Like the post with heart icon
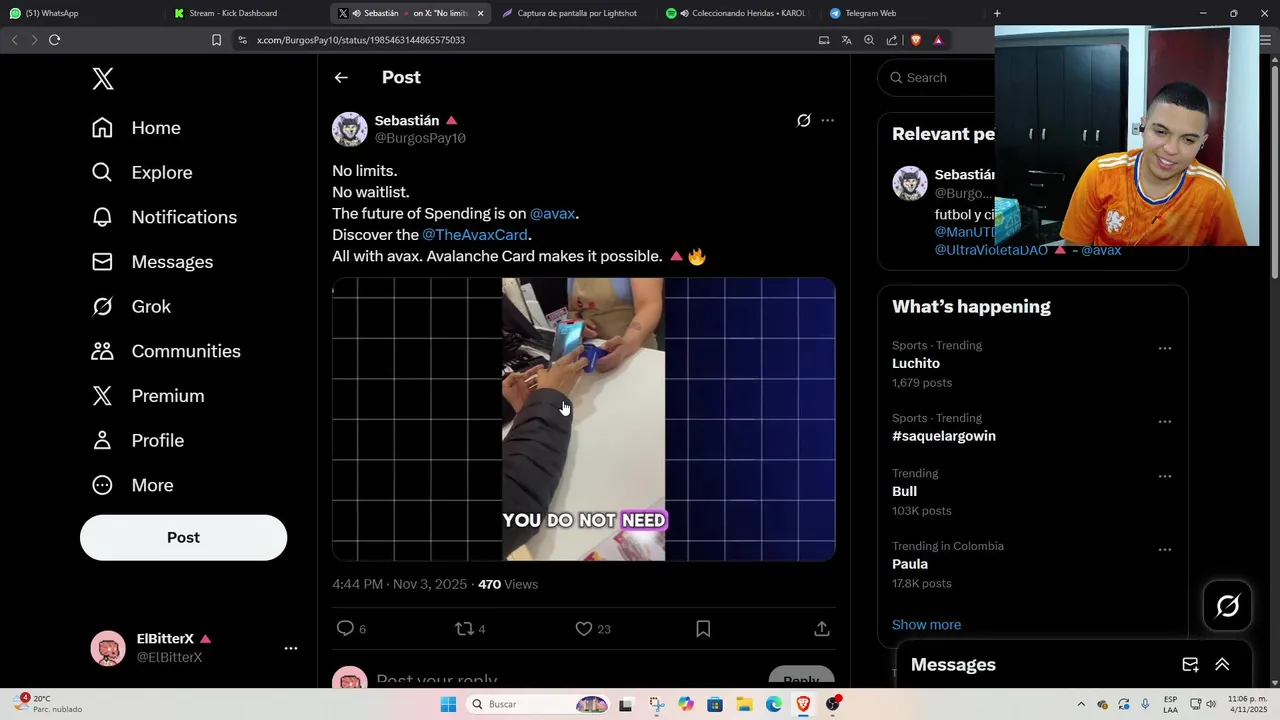The image size is (1280, 720). click(584, 628)
